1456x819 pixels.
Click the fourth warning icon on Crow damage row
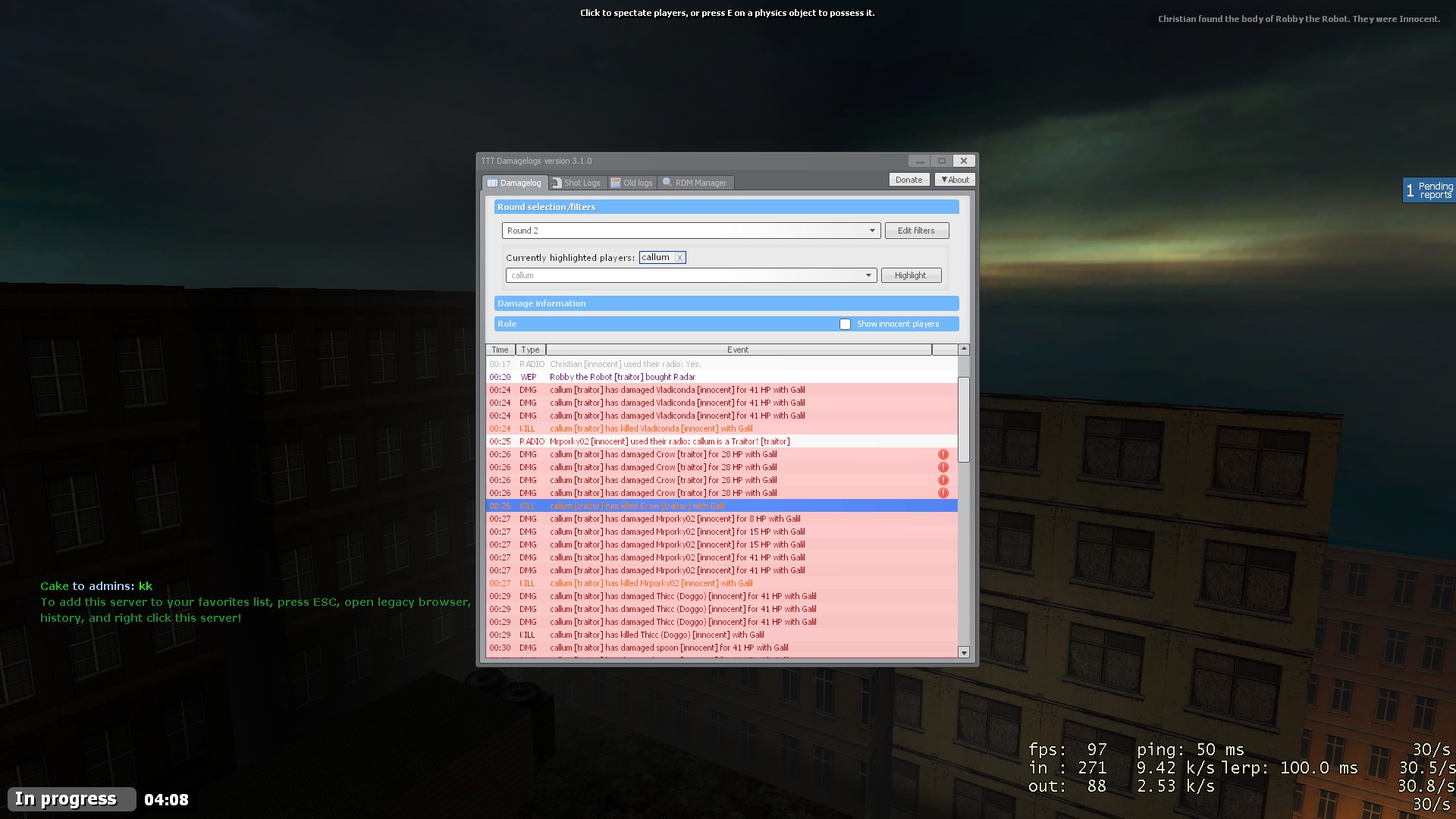point(943,493)
